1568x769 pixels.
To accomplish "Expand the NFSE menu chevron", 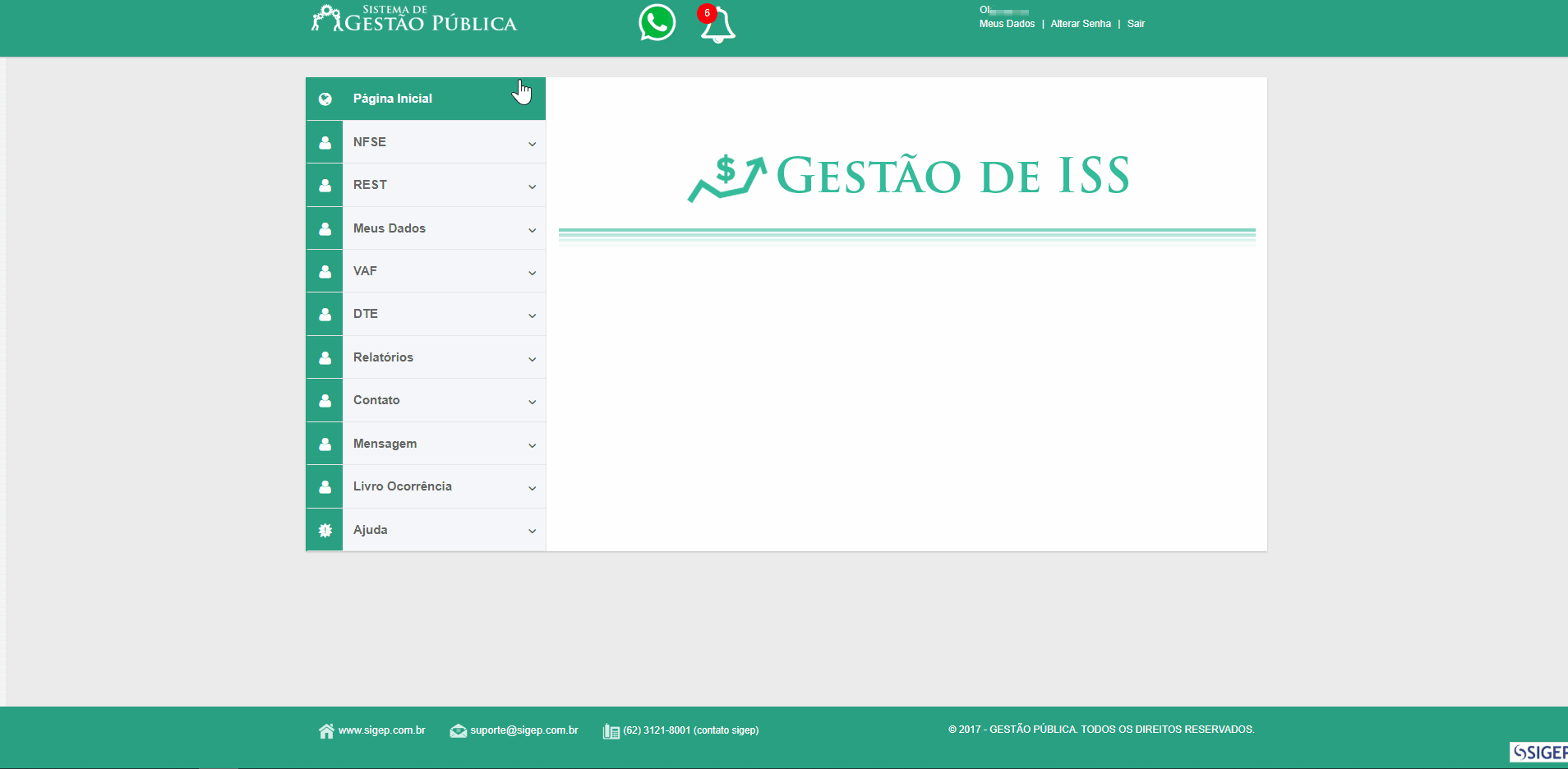I will (533, 144).
